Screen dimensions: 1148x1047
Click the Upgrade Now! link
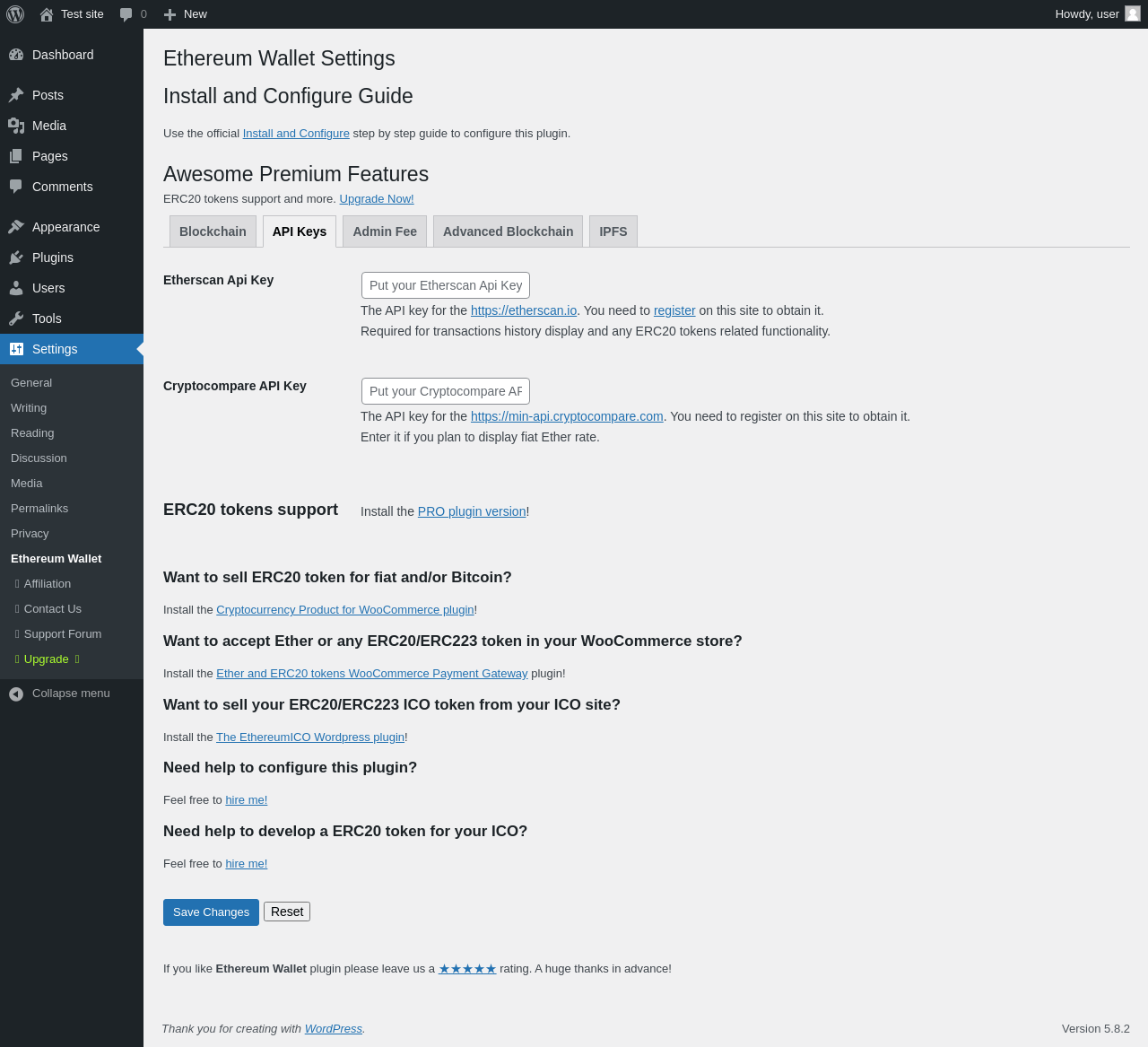pos(377,199)
